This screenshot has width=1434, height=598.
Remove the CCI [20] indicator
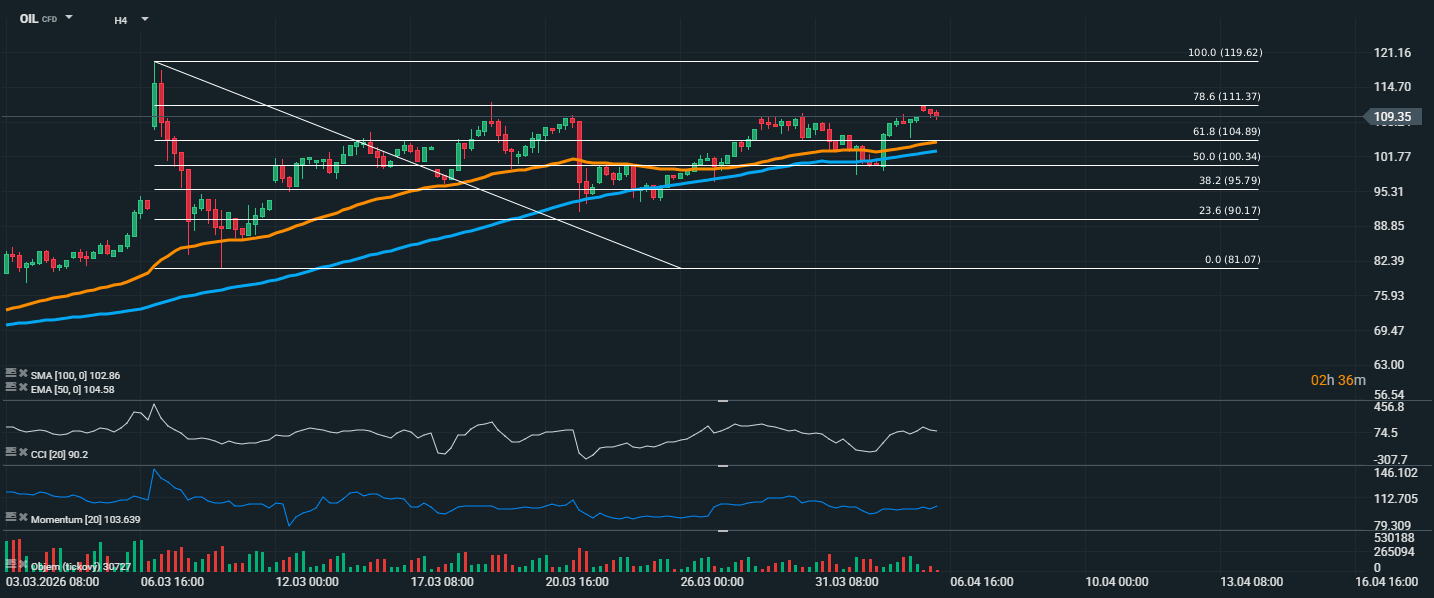click(22, 452)
